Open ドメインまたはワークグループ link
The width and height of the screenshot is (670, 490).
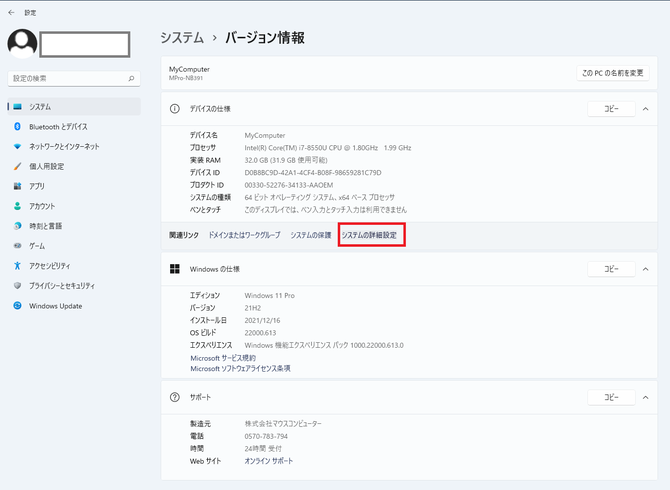coord(244,235)
